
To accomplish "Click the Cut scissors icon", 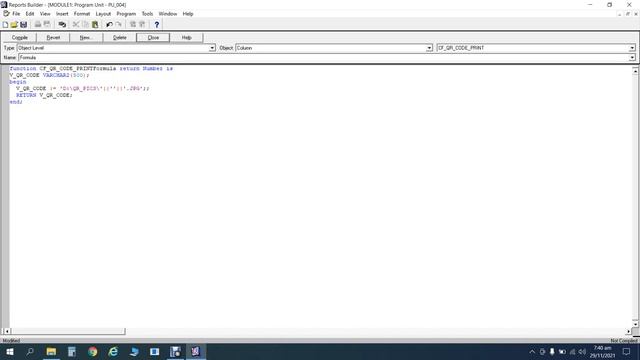I will pos(76,24).
